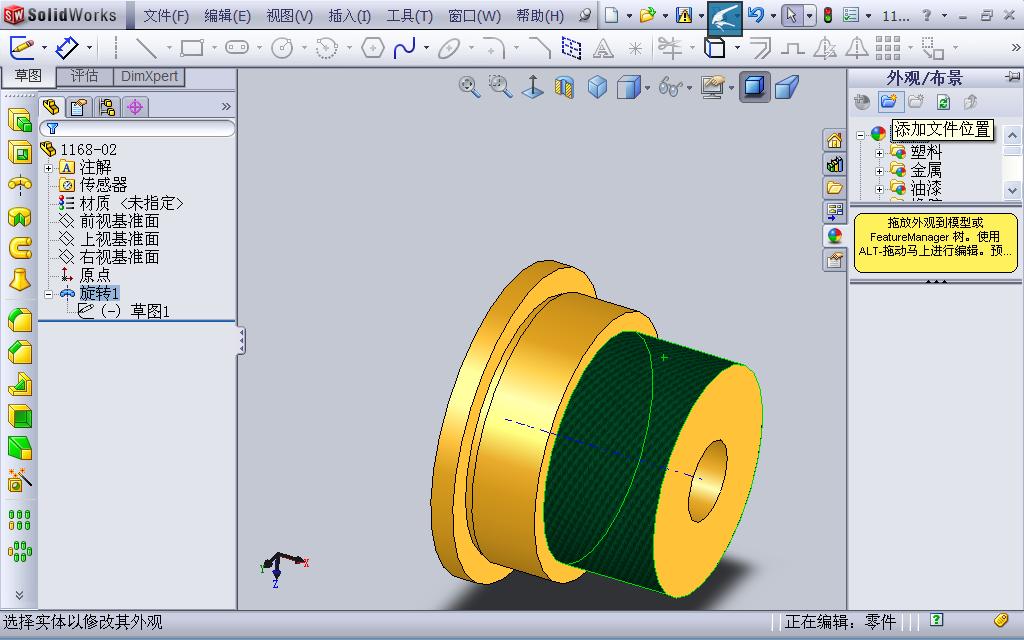The width and height of the screenshot is (1024, 640).
Task: Select the 前视基准面 plane
Action: (x=120, y=221)
